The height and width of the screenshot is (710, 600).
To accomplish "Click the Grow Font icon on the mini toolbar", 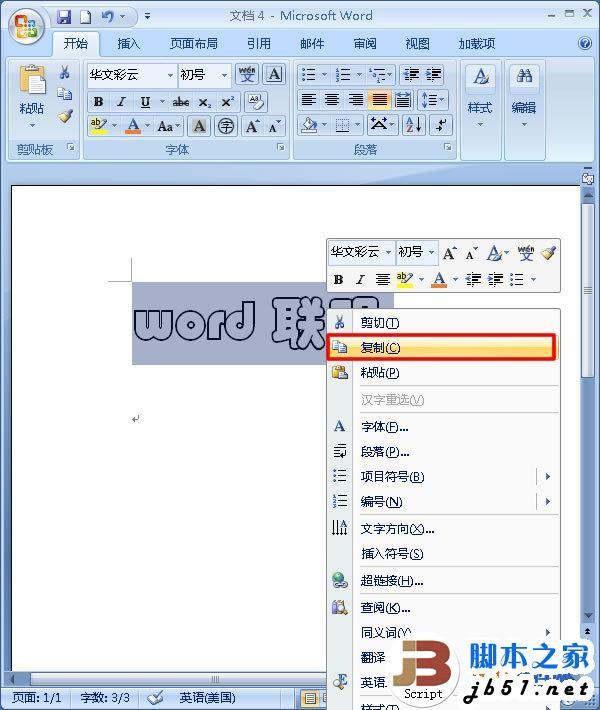I will tap(450, 253).
